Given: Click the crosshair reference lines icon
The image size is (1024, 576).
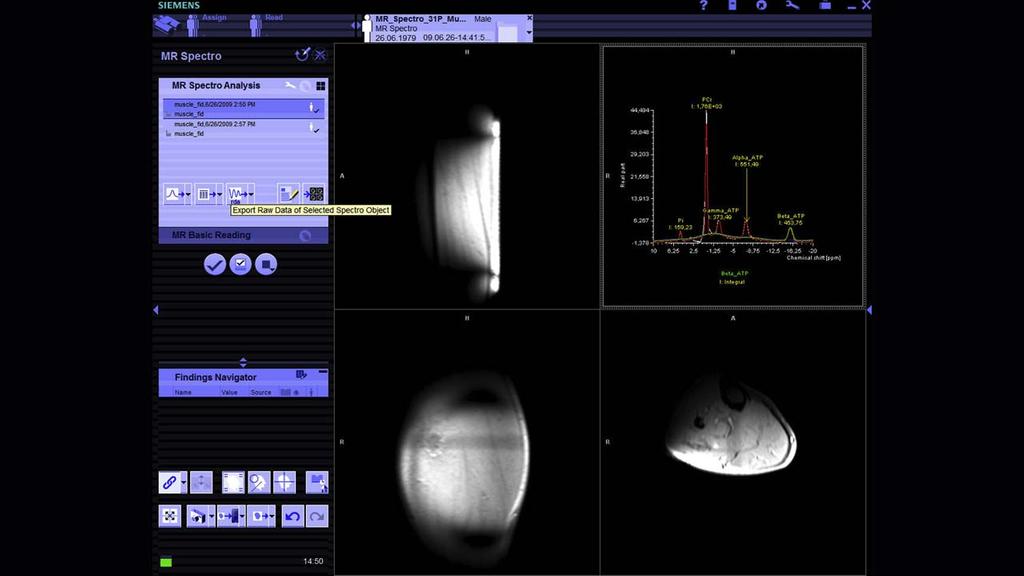Looking at the screenshot, I should pos(285,482).
